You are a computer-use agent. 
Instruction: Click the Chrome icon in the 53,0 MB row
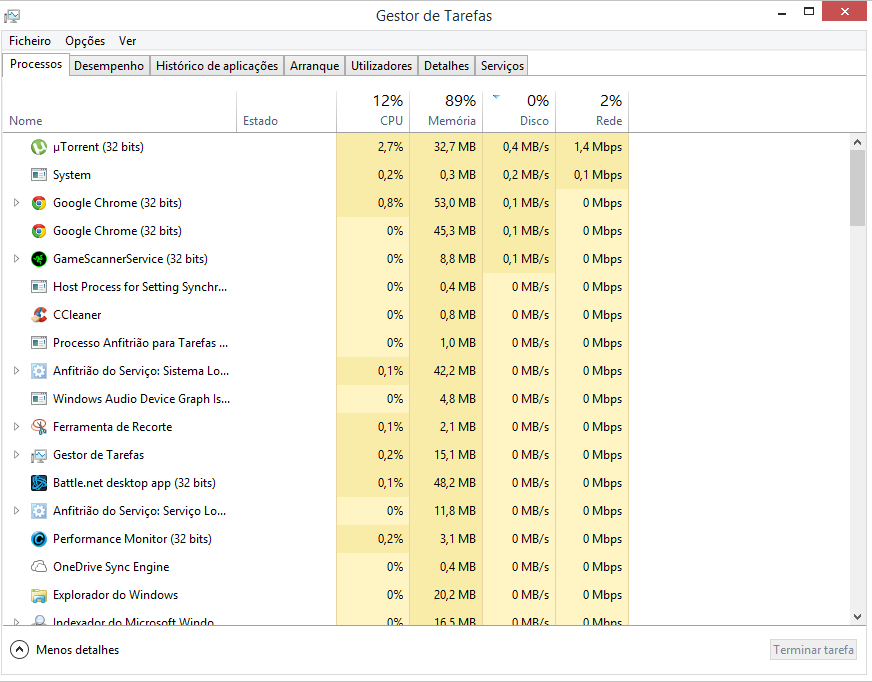tap(38, 203)
